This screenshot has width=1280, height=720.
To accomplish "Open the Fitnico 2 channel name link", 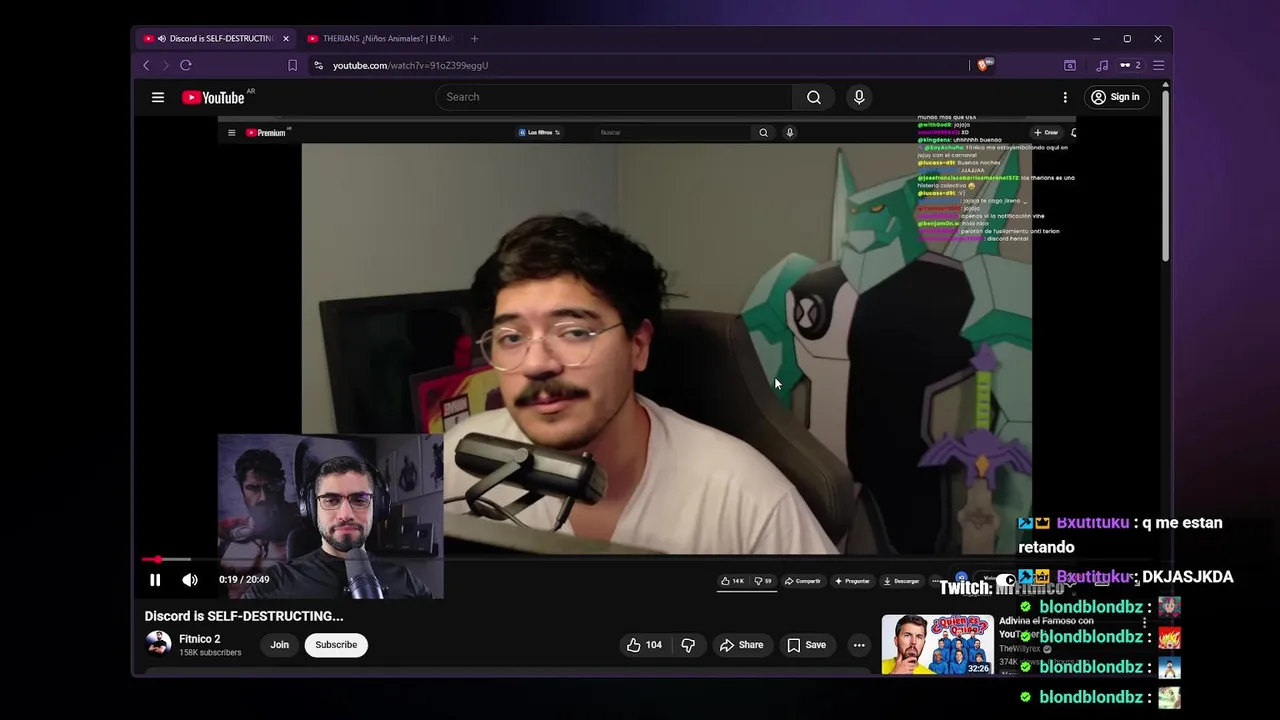I will 200,639.
